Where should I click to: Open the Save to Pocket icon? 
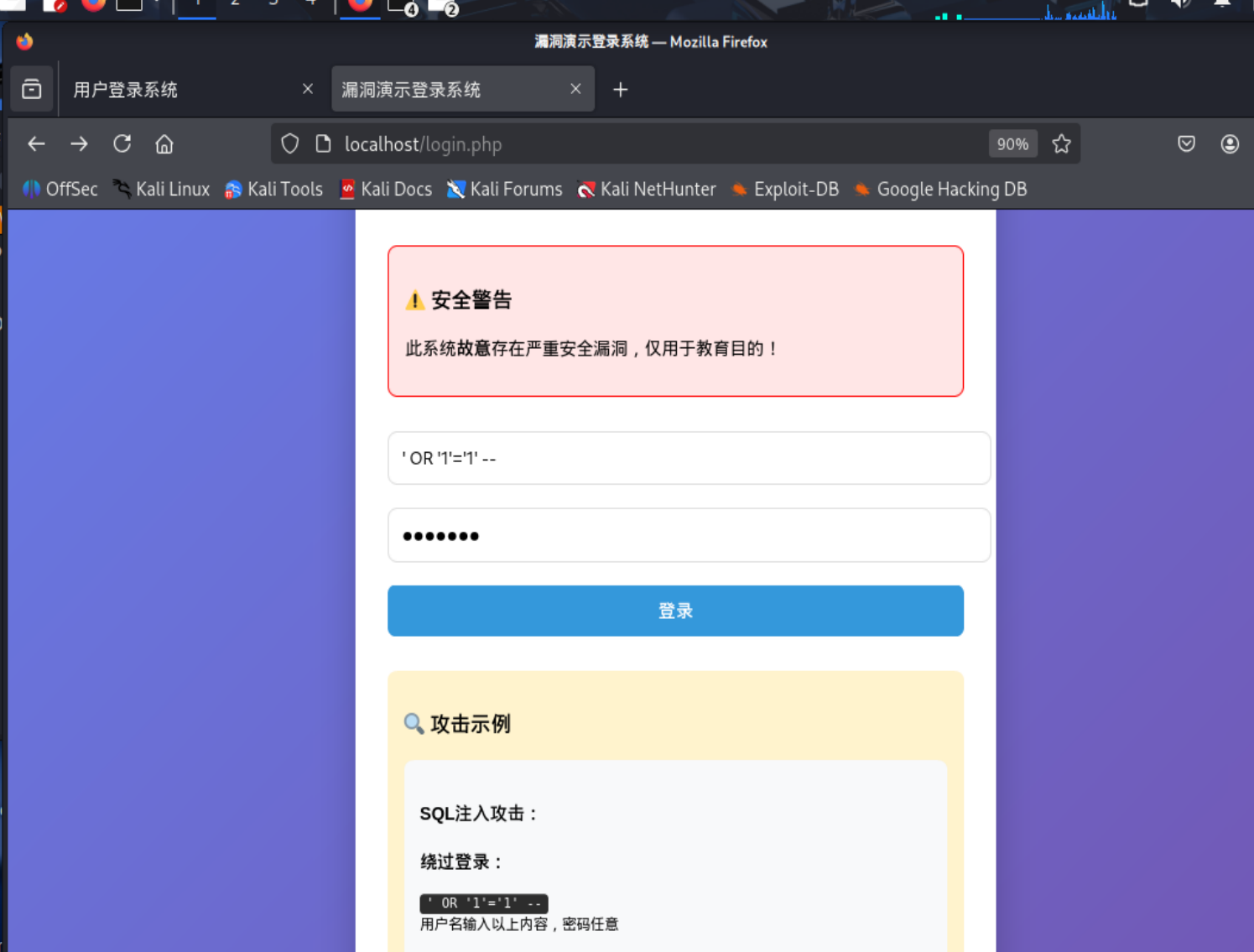click(1186, 144)
